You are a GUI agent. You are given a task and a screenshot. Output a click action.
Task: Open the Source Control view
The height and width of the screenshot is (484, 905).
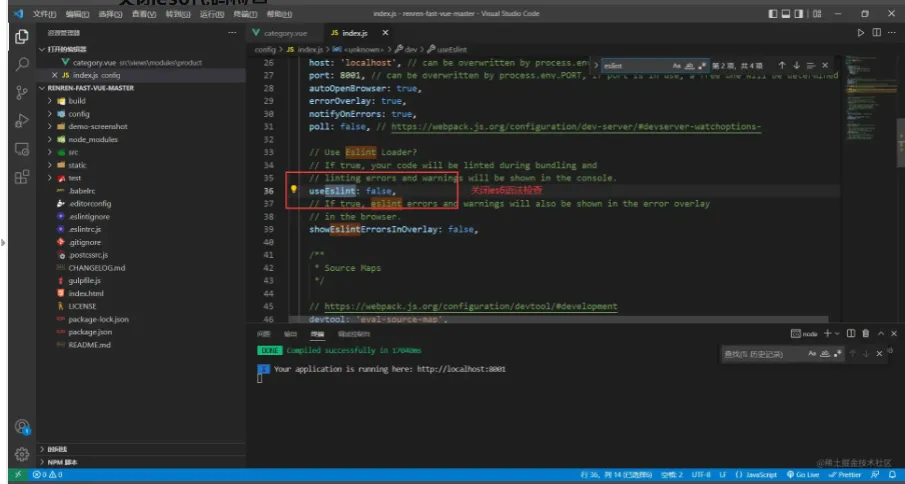[22, 92]
